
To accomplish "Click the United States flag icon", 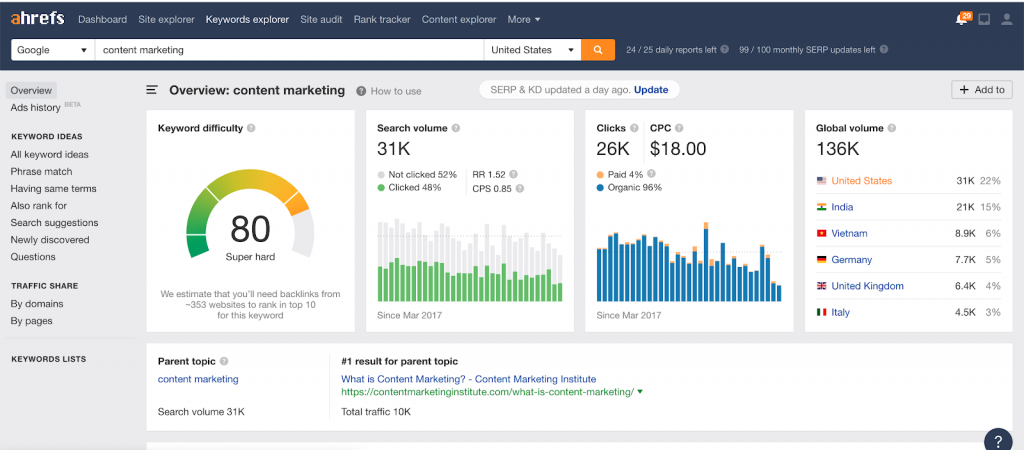I will [x=822, y=181].
